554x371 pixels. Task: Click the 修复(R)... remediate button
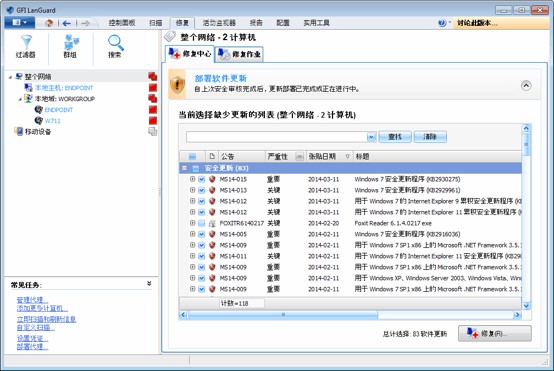pyautogui.click(x=495, y=334)
